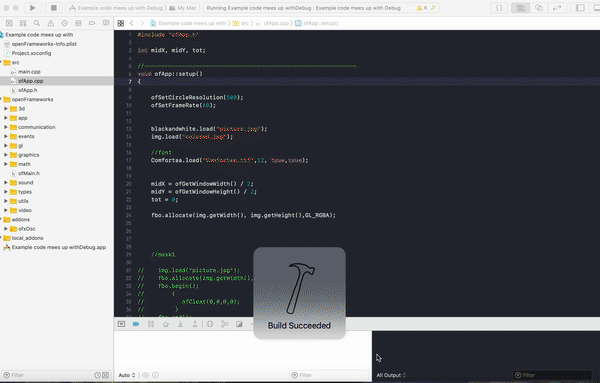Expand the gl folder

pyautogui.click(x=6, y=146)
